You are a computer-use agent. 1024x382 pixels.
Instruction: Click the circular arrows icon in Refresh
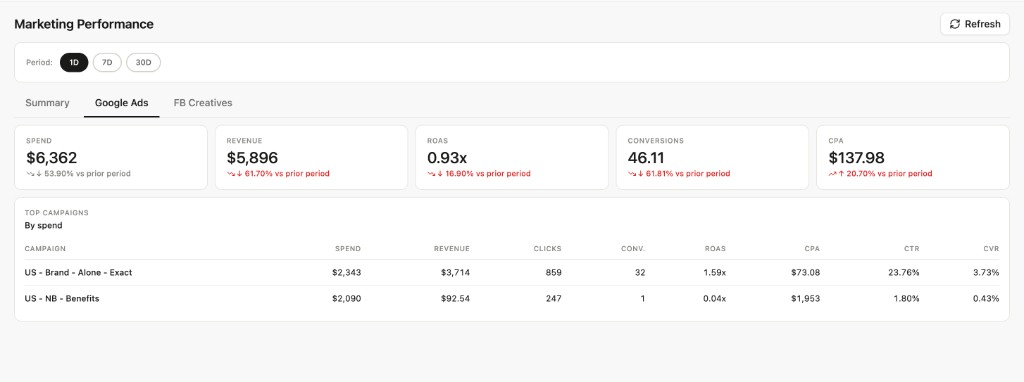pos(955,24)
